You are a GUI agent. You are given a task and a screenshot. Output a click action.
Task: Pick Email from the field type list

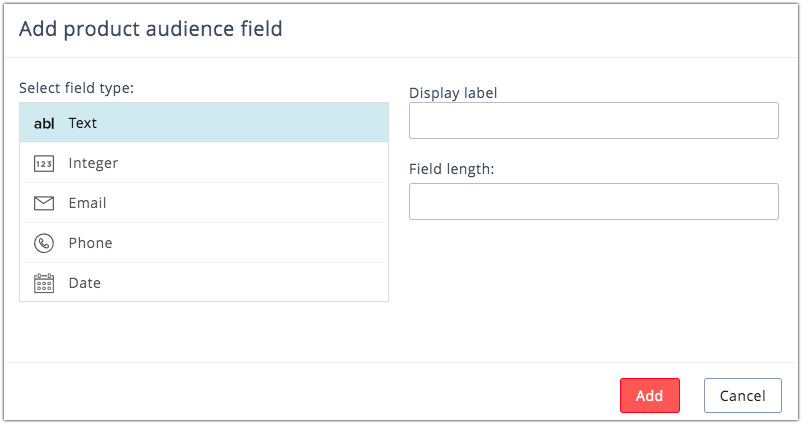tap(87, 203)
